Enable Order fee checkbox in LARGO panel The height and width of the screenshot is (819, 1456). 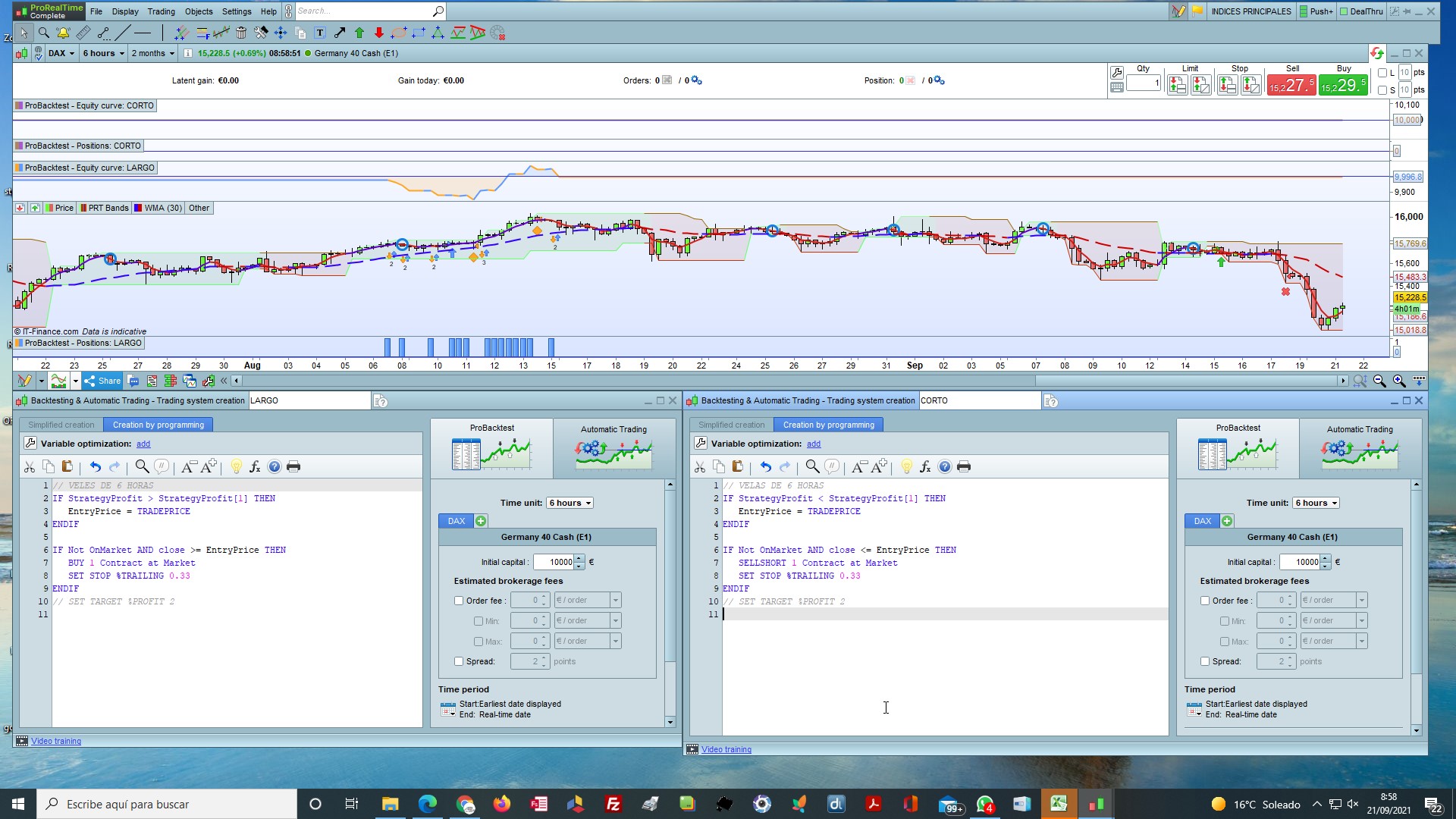459,601
